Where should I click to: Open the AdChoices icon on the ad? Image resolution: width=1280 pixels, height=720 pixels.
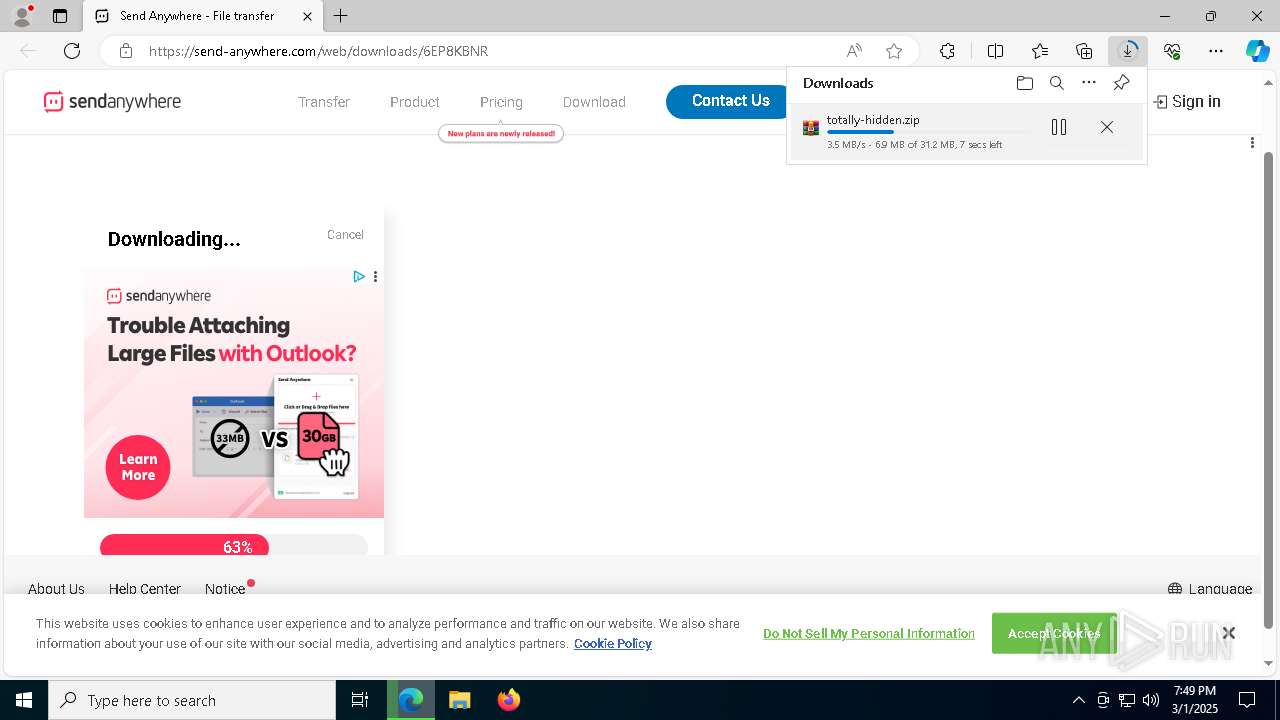359,277
